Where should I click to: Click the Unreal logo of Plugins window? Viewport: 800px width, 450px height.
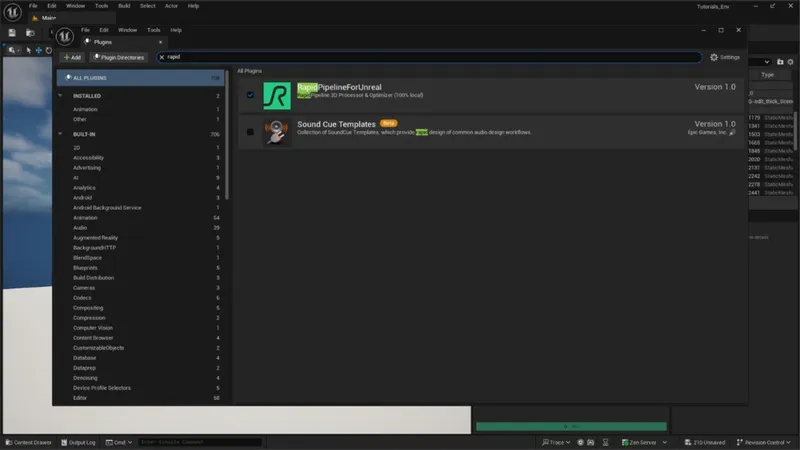(x=65, y=36)
